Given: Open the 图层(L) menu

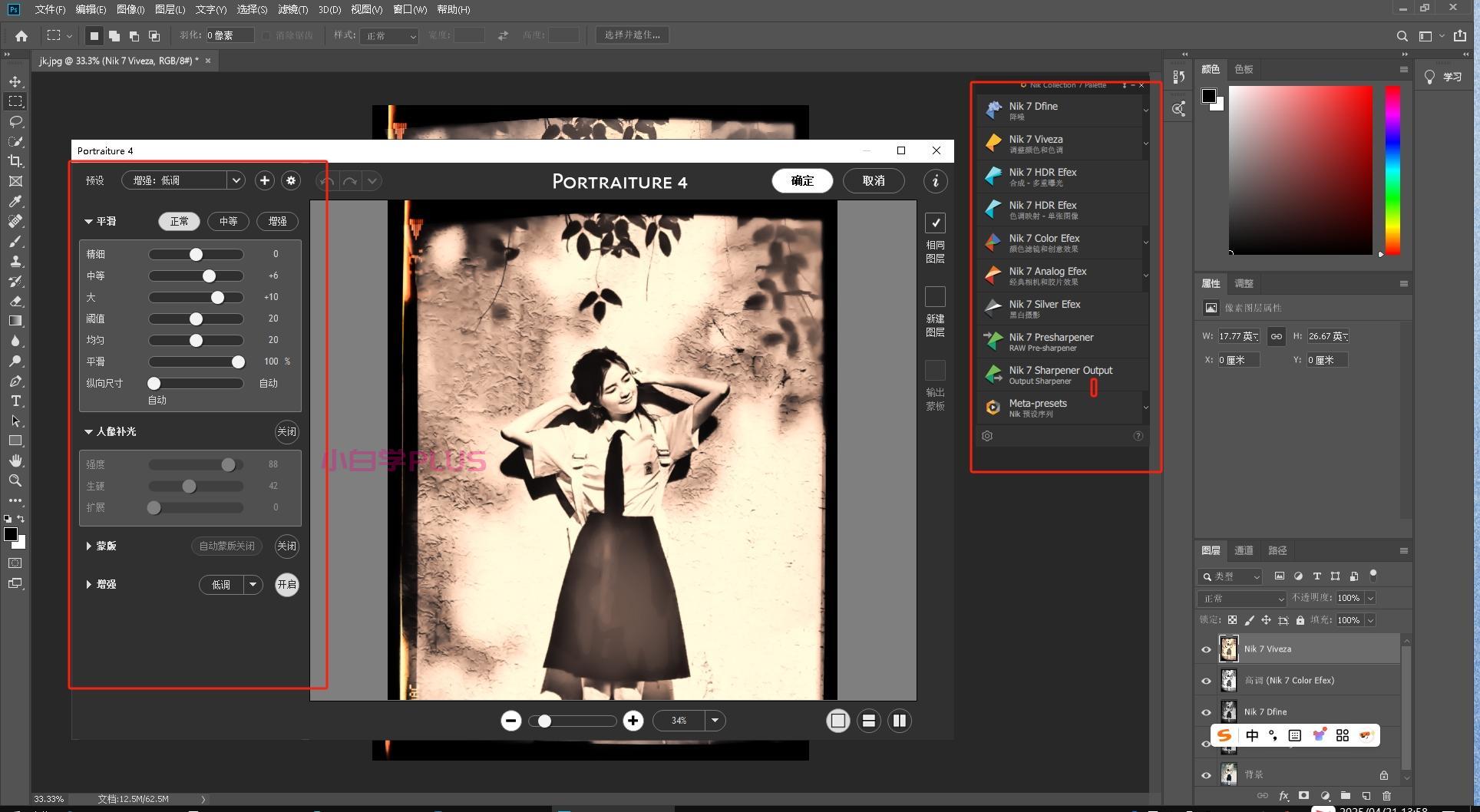Looking at the screenshot, I should click(170, 9).
